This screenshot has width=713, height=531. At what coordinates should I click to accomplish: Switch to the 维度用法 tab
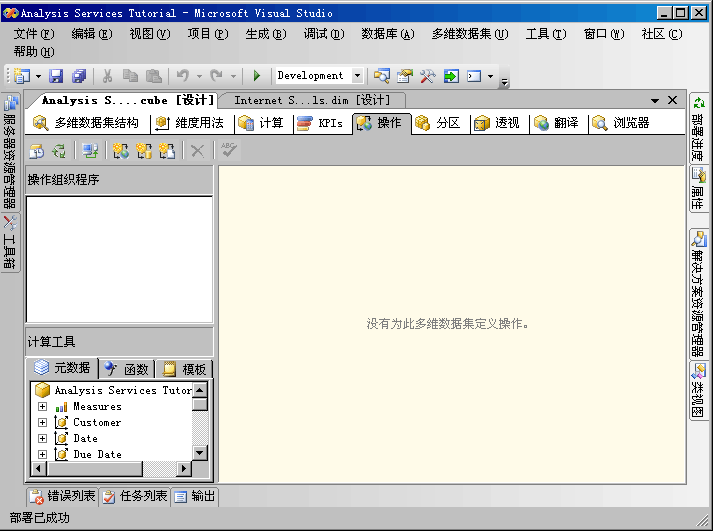(x=190, y=123)
